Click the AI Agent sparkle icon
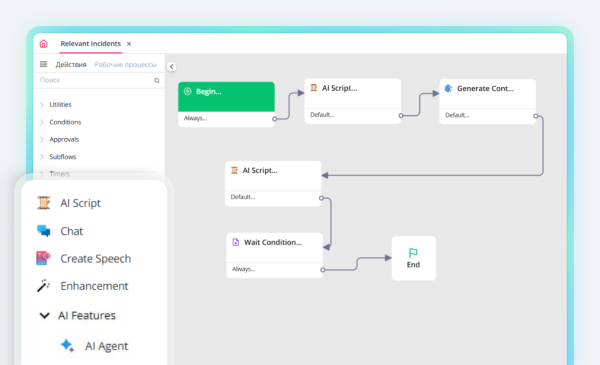 68,345
